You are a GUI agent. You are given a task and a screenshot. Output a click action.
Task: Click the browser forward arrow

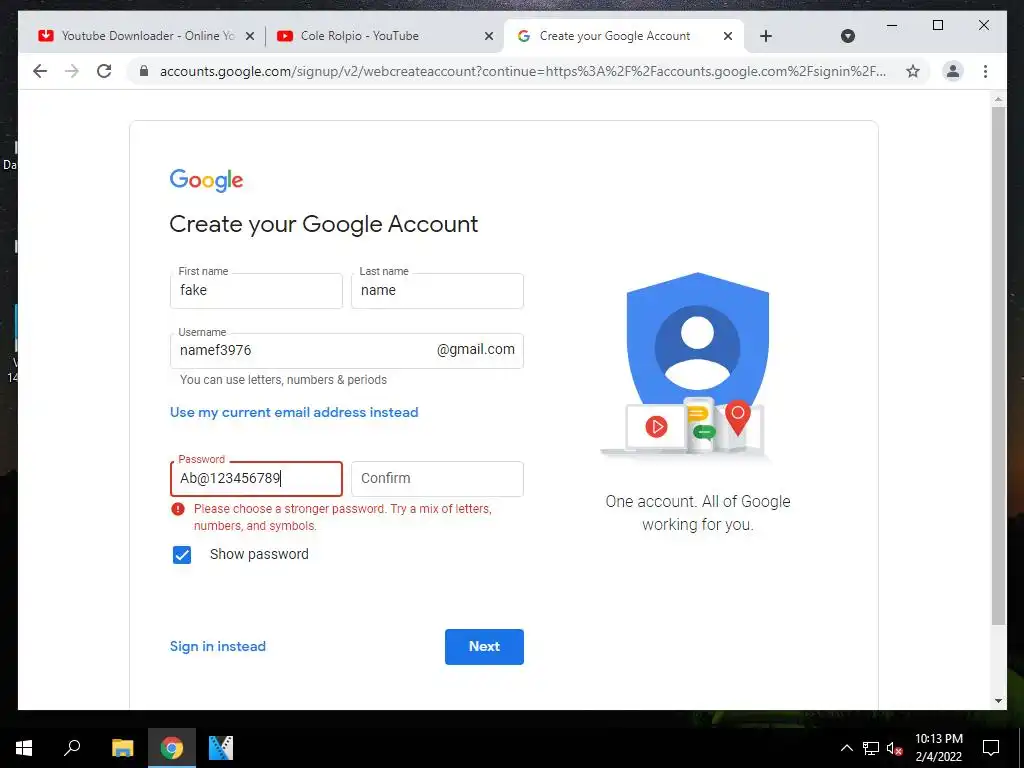tap(72, 71)
